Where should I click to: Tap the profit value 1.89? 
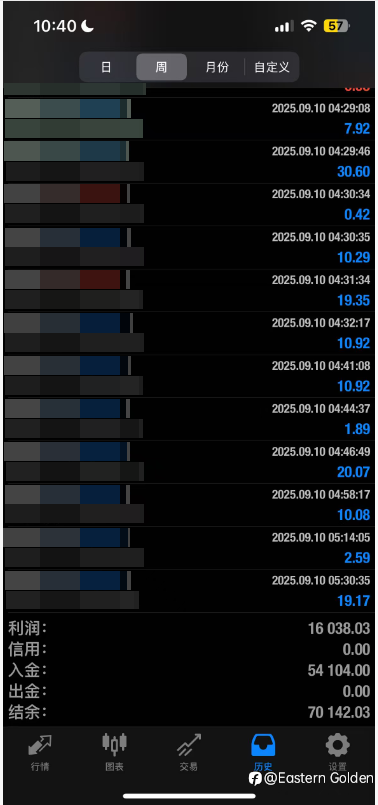click(x=357, y=429)
